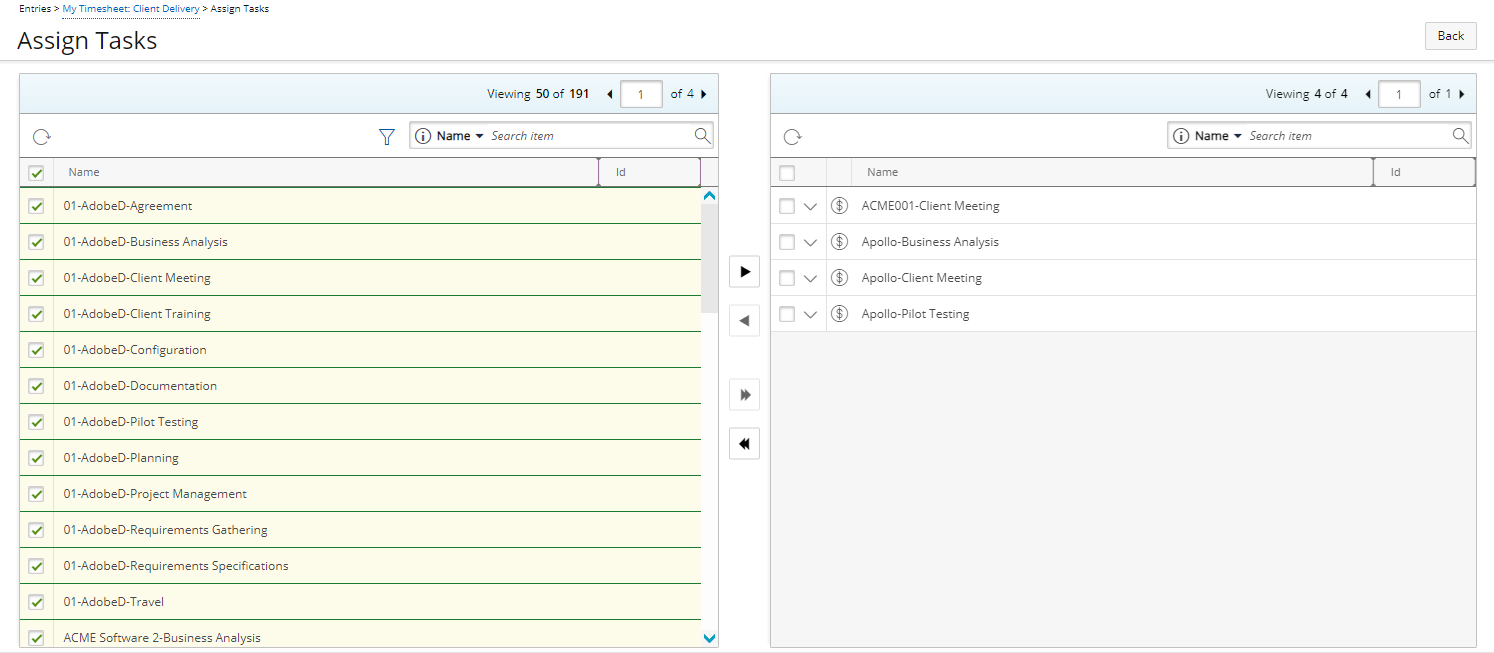The height and width of the screenshot is (653, 1494).
Task: Sort left list by Id column header
Action: pos(620,172)
